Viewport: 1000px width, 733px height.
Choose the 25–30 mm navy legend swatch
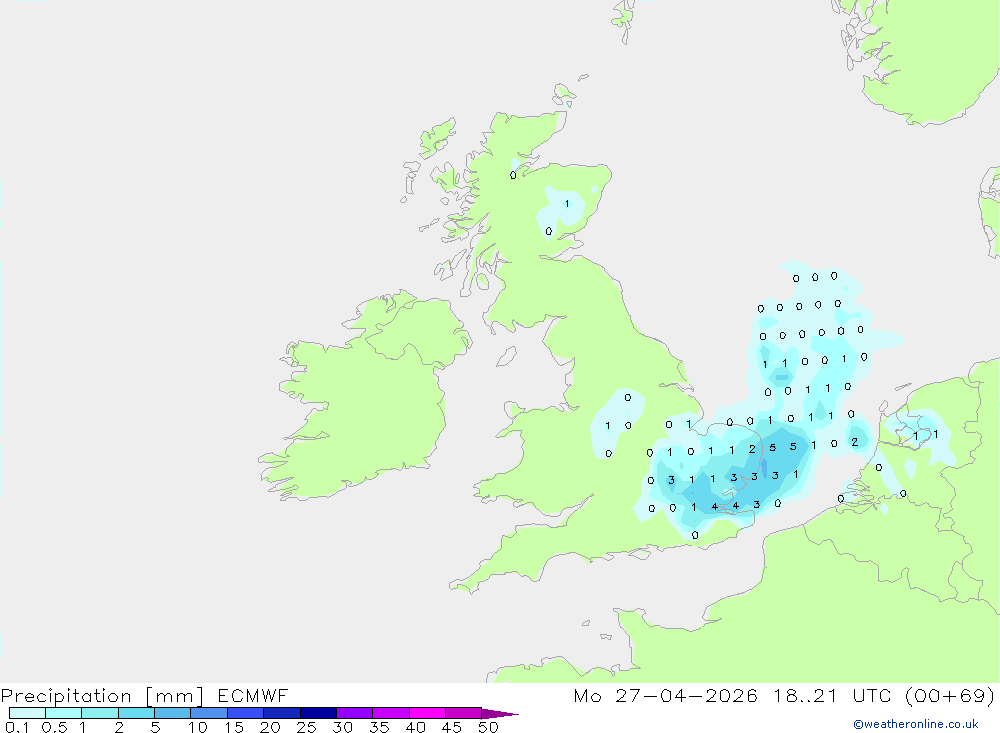(x=318, y=713)
